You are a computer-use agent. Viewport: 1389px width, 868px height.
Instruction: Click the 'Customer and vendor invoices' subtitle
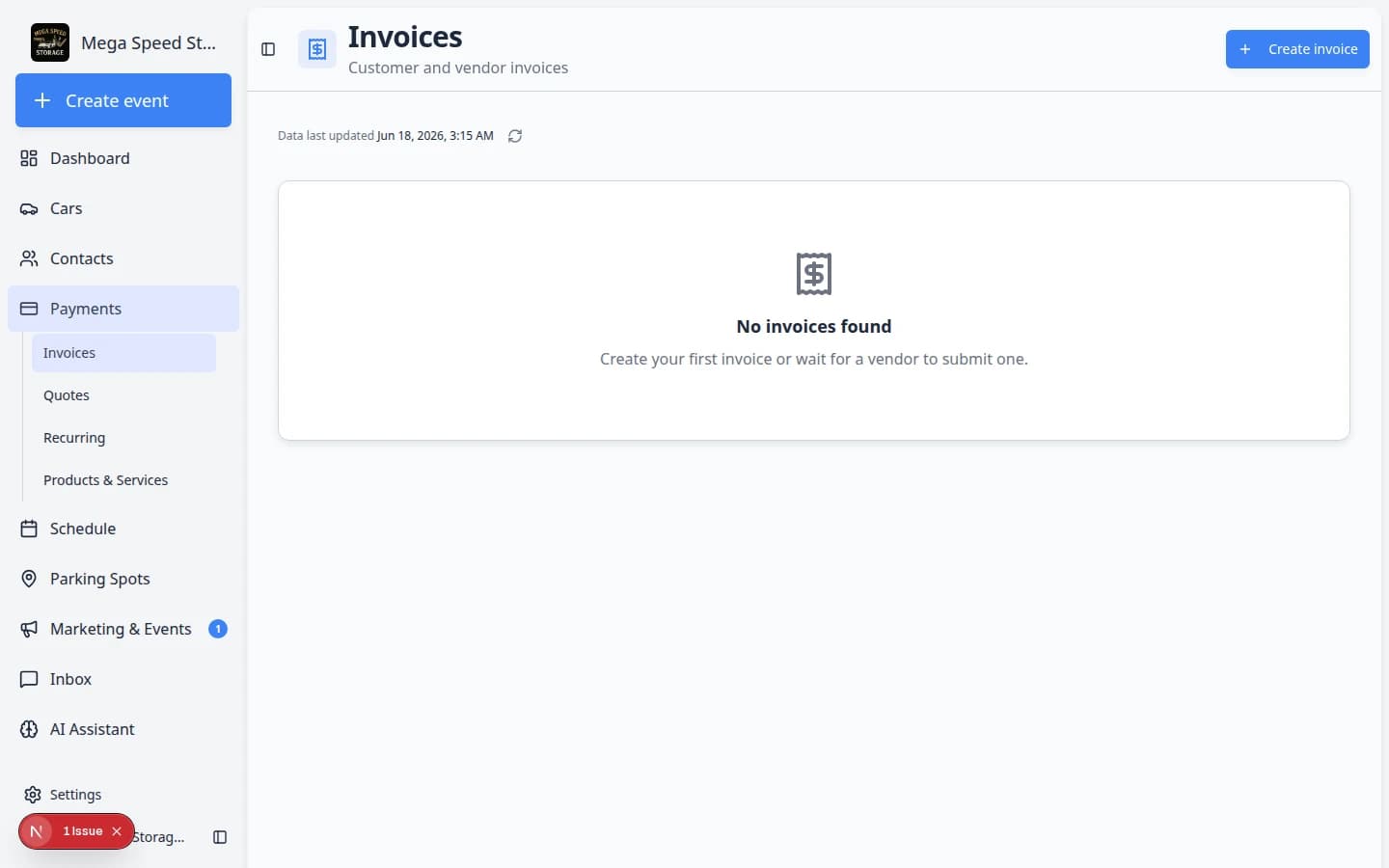tap(458, 68)
